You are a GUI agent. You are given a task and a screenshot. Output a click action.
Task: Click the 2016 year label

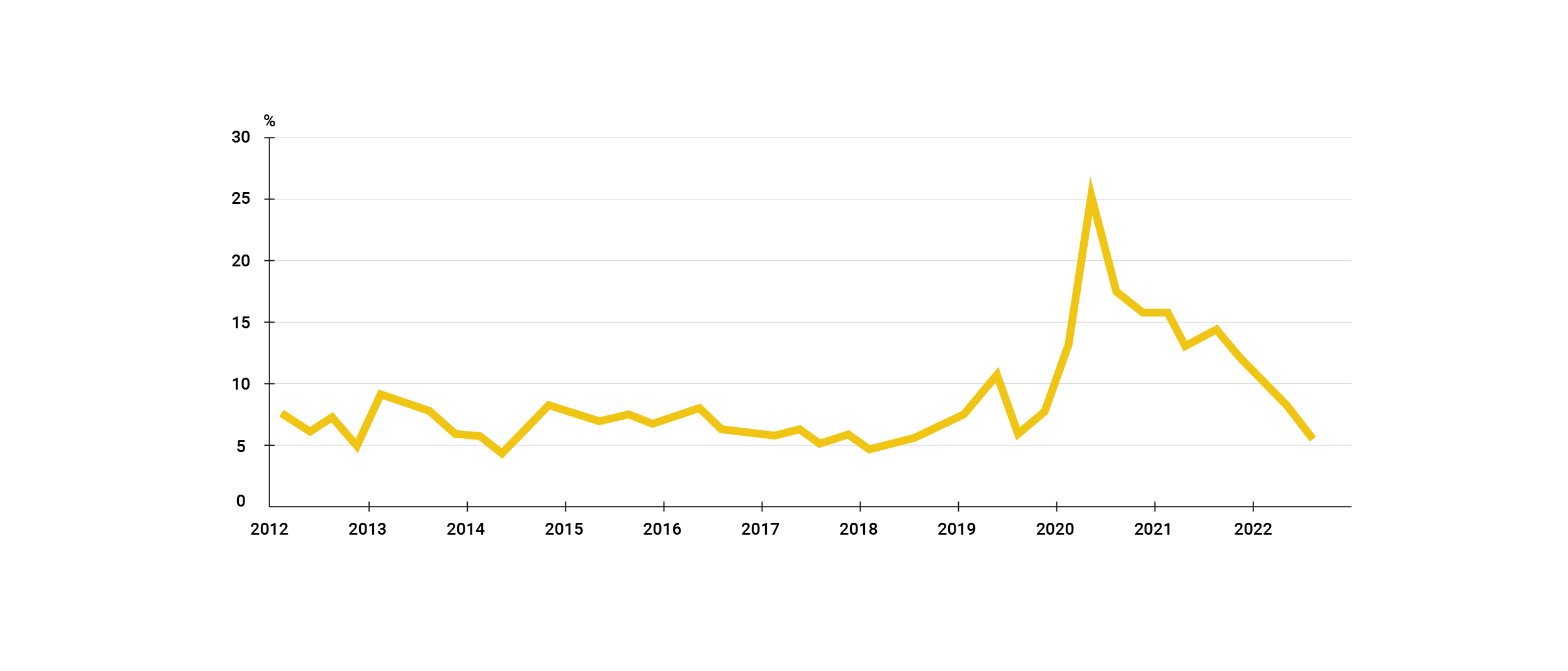[x=662, y=530]
